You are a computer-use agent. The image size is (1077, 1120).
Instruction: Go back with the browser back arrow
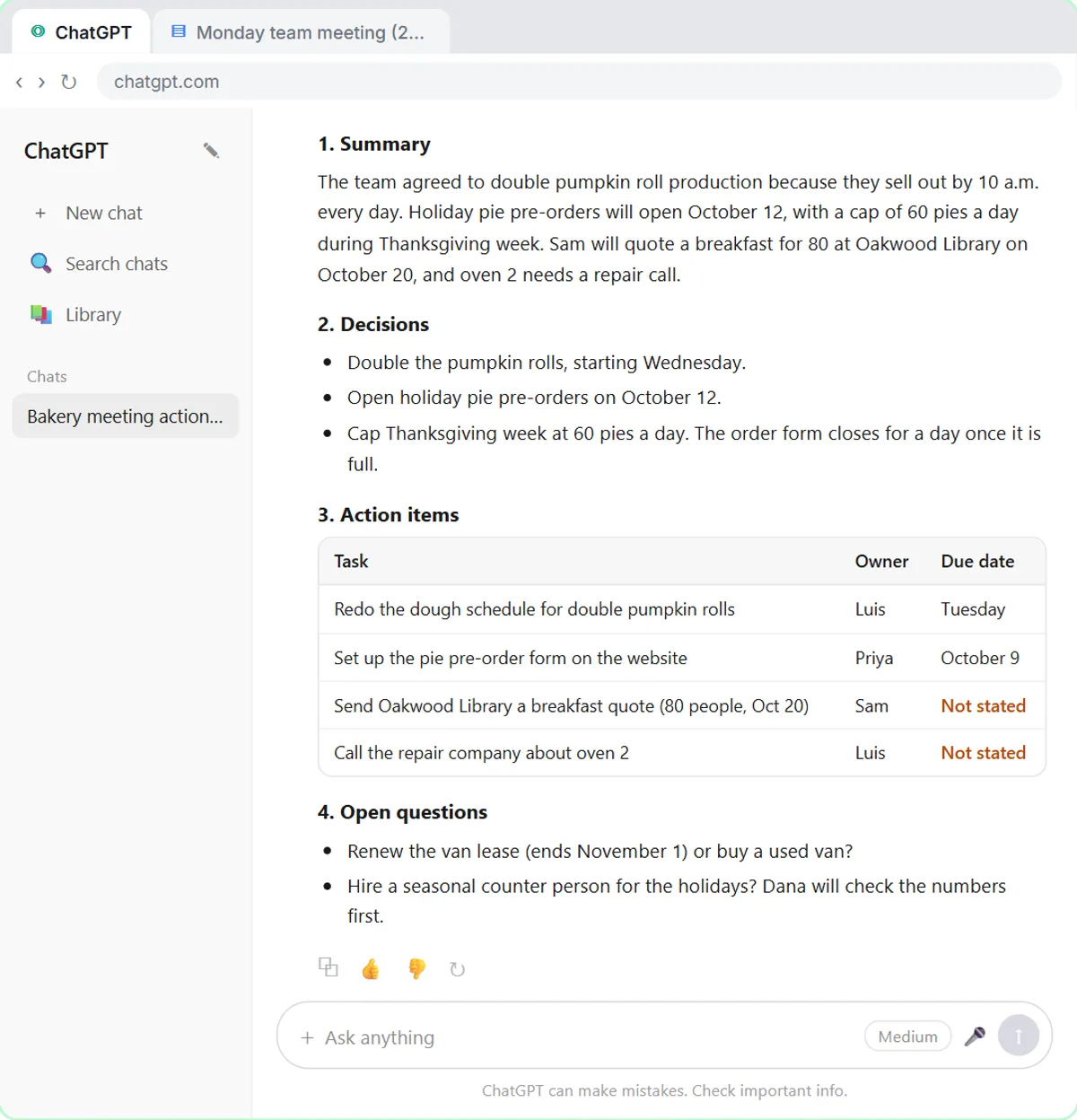point(19,82)
